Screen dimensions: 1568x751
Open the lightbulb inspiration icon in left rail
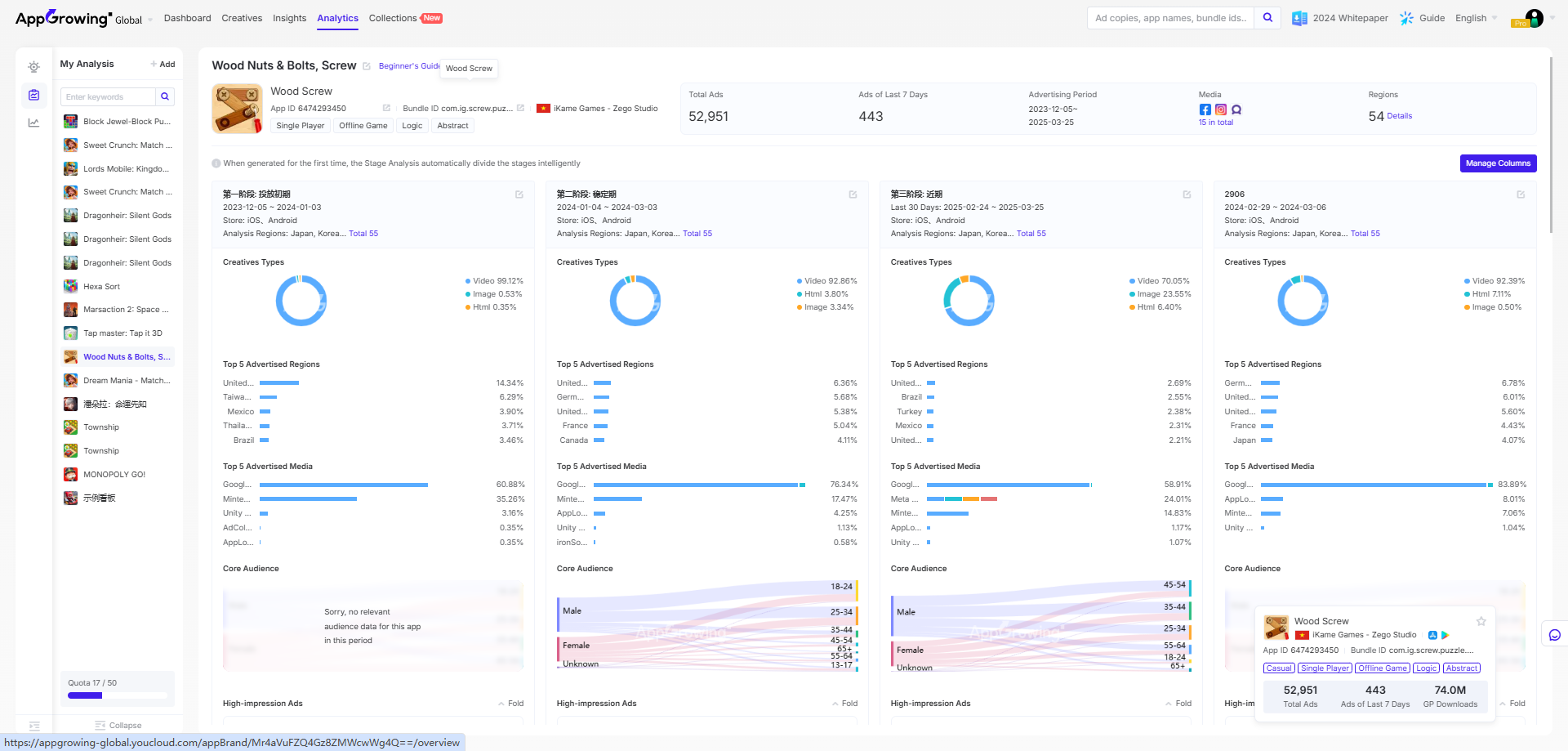tap(33, 67)
